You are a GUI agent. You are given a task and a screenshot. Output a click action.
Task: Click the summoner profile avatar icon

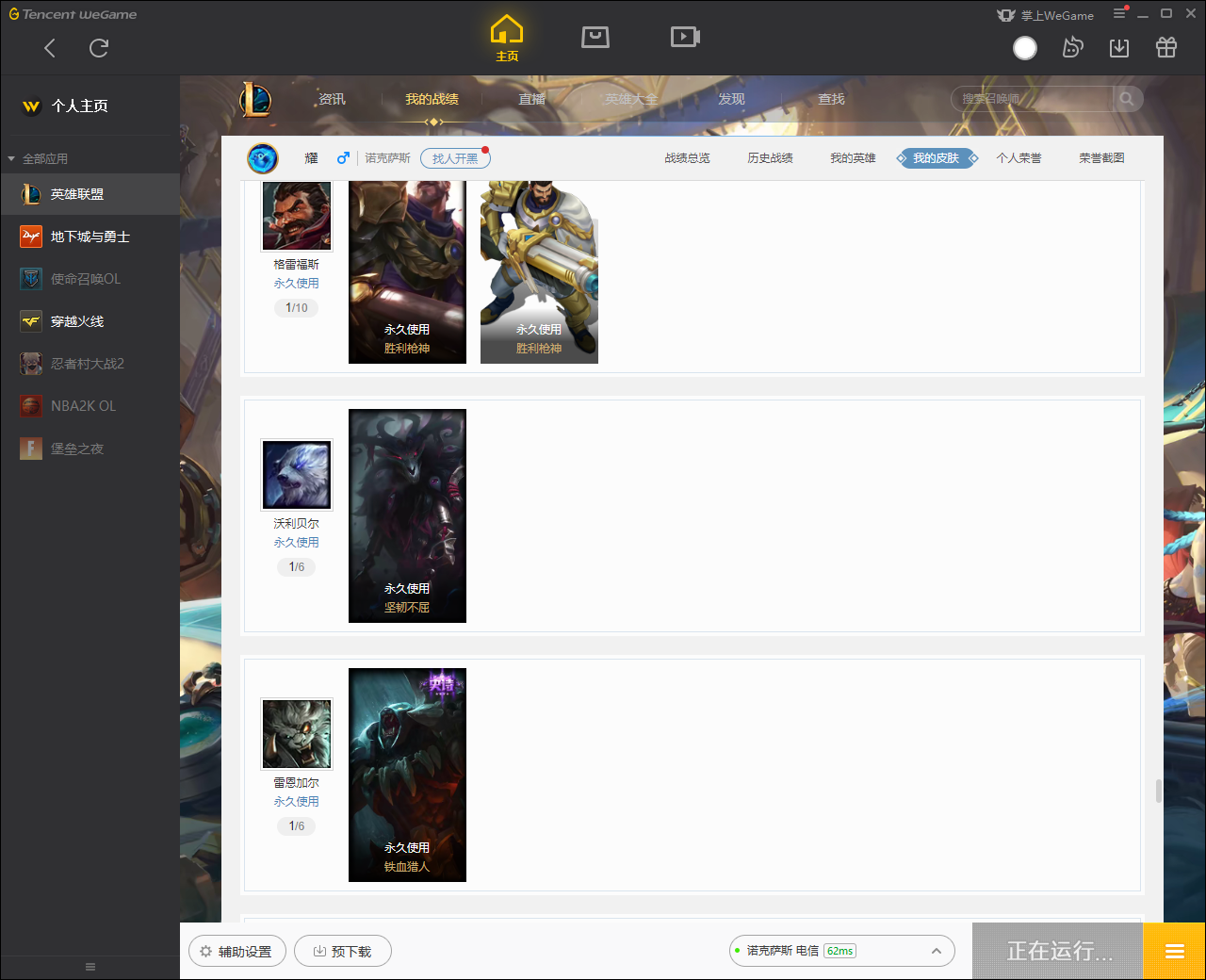pyautogui.click(x=263, y=158)
